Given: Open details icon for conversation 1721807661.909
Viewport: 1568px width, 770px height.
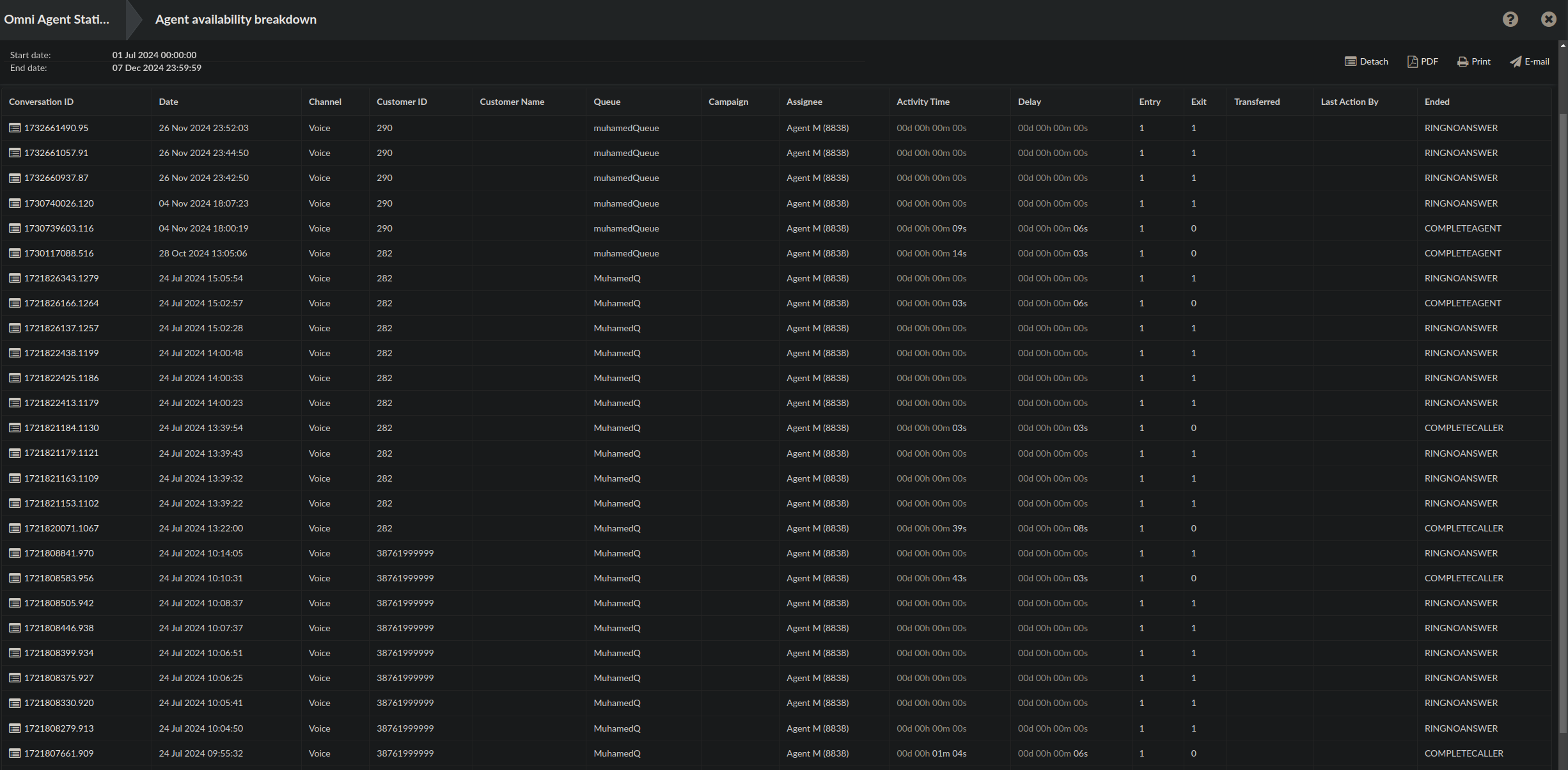Looking at the screenshot, I should click(15, 753).
